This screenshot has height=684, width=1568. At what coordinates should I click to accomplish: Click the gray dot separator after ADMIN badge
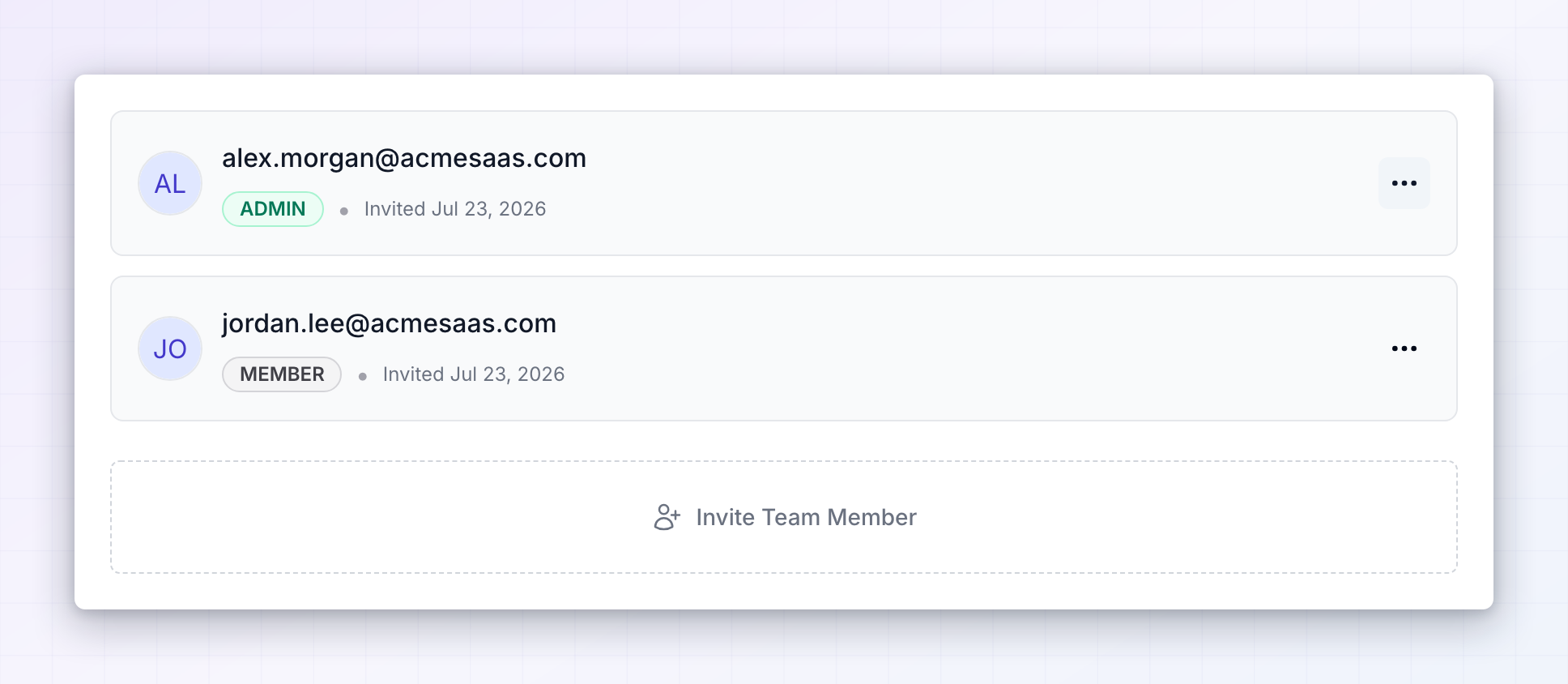(344, 211)
